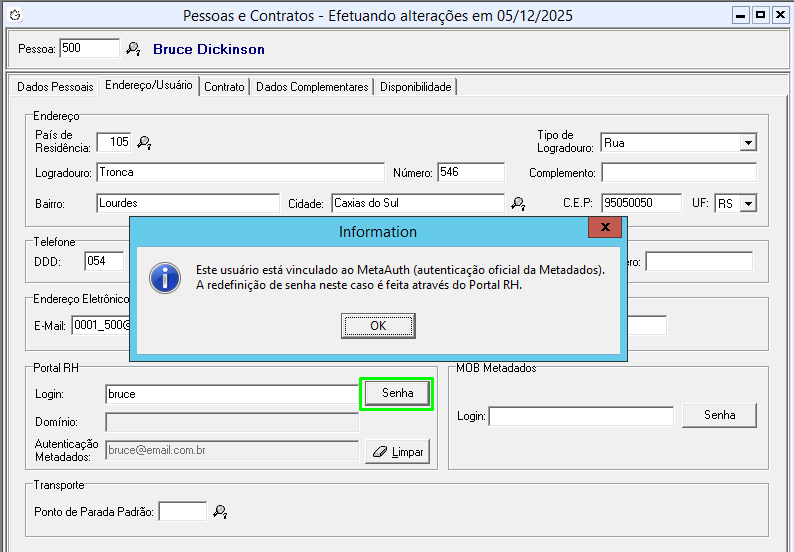Select the Dados Complementares tab
Screen dimensions: 794x552
coord(312,87)
